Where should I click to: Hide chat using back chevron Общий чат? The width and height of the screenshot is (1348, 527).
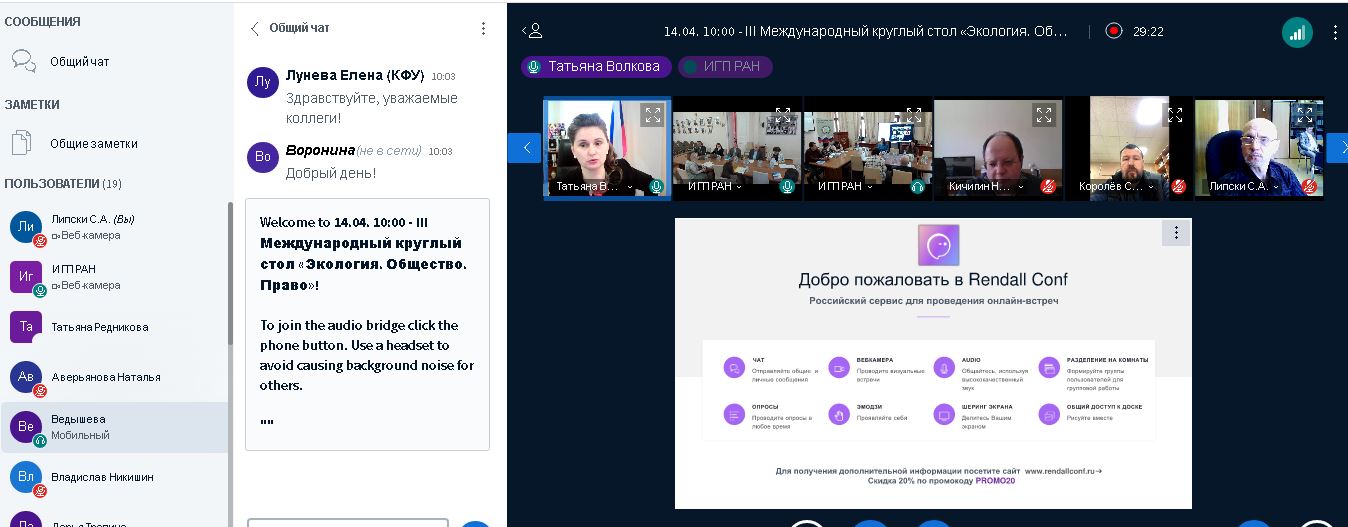pyautogui.click(x=289, y=28)
